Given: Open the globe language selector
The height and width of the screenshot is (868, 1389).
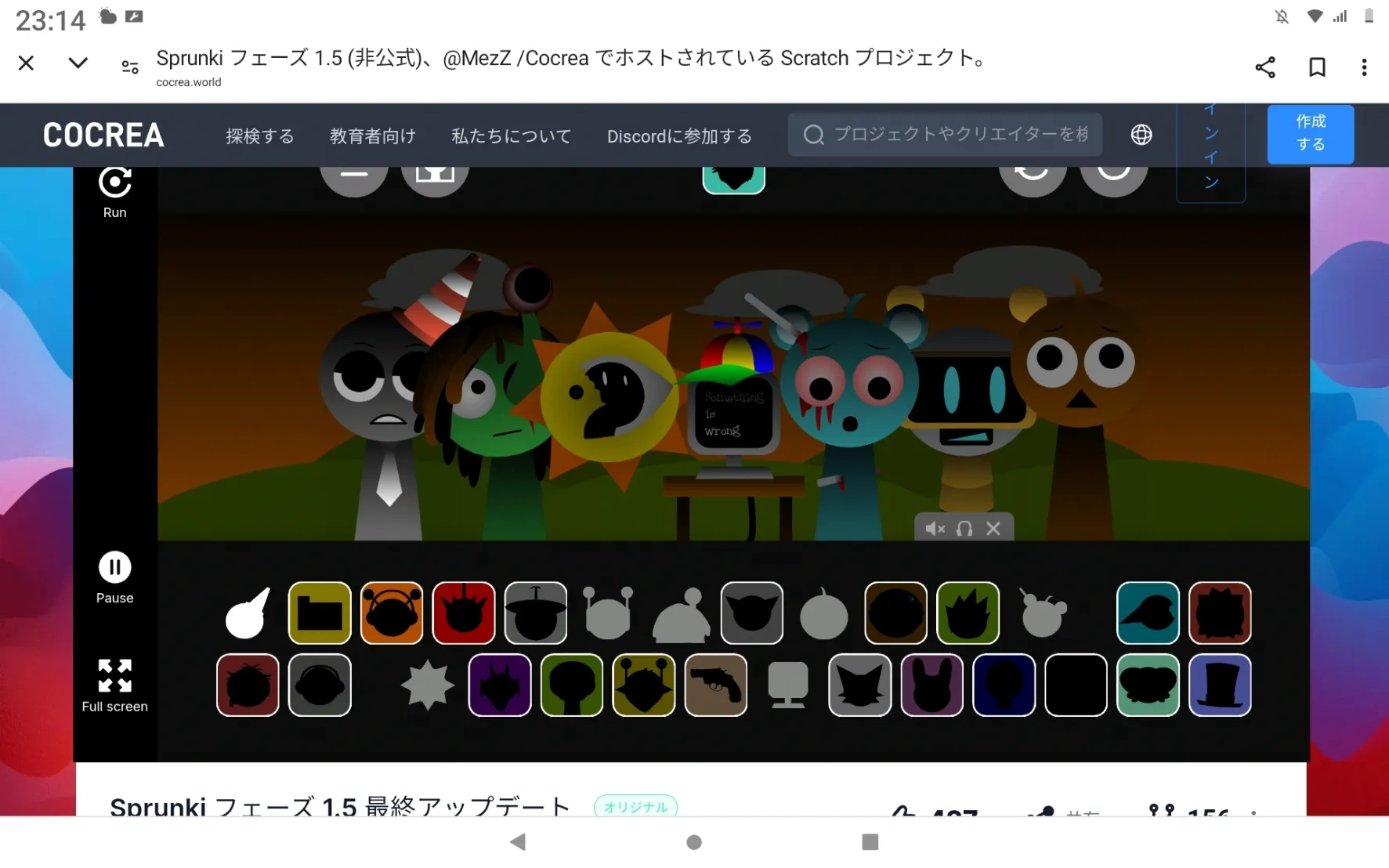Looking at the screenshot, I should (1141, 135).
